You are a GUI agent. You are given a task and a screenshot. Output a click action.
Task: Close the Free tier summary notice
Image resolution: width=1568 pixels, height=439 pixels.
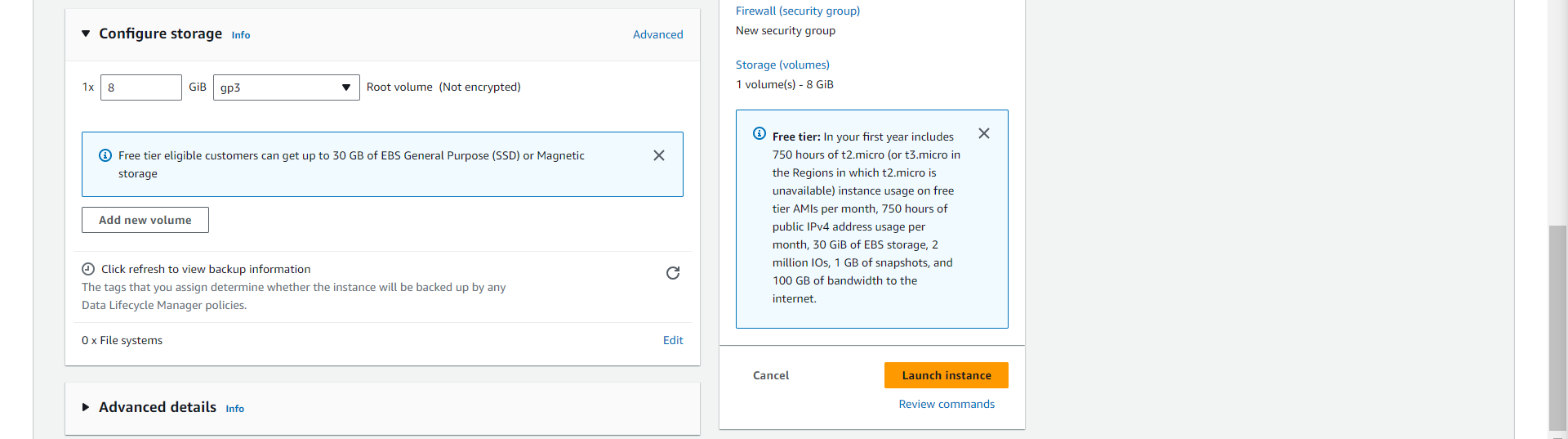coord(984,133)
